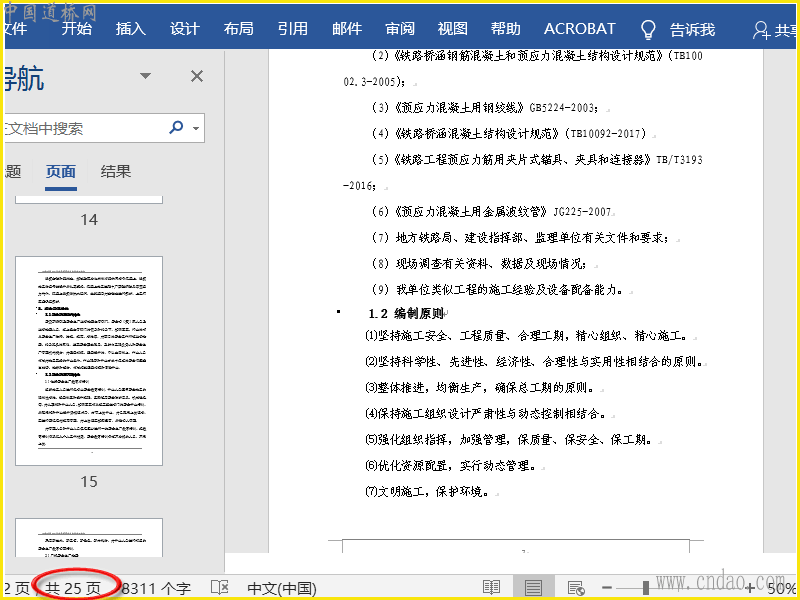Switch to Web Layout view icon
The width and height of the screenshot is (800, 600).
tap(575, 588)
